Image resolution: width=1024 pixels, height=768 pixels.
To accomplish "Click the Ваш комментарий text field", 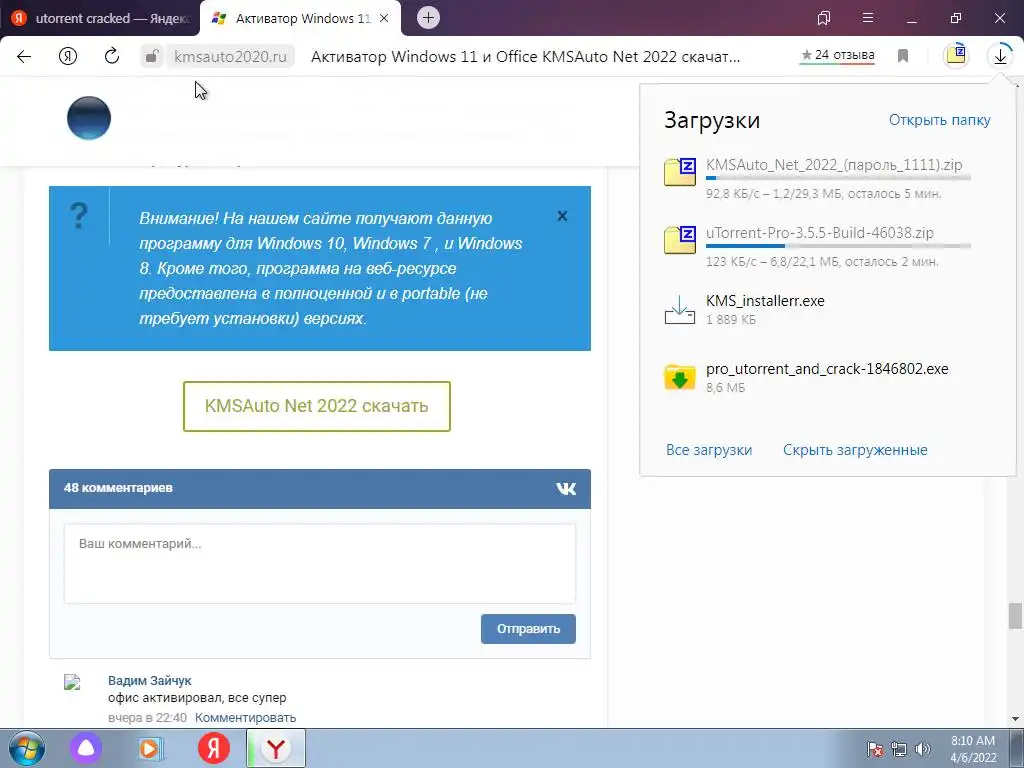I will 320,564.
